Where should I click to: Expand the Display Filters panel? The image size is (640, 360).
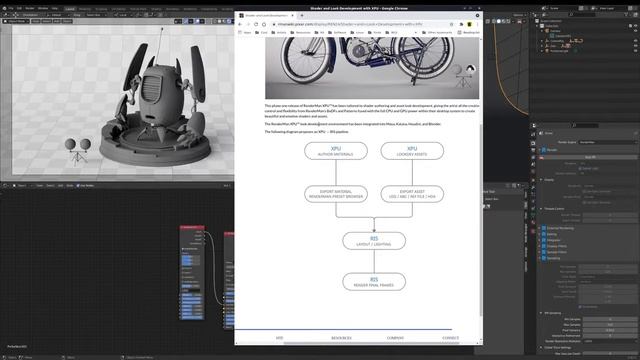(x=540, y=246)
